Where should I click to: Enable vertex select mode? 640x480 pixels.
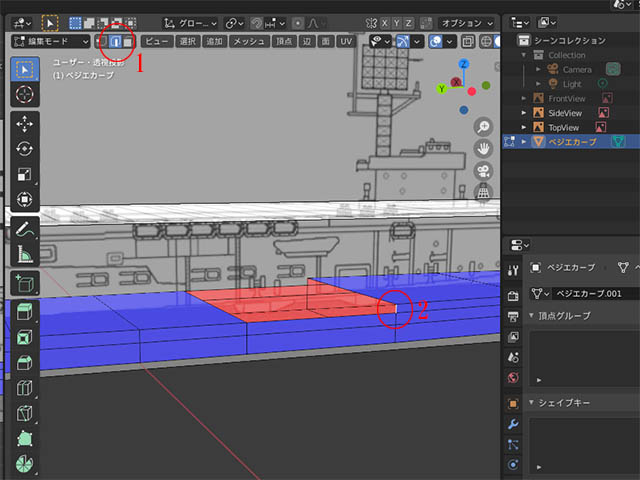[x=102, y=42]
